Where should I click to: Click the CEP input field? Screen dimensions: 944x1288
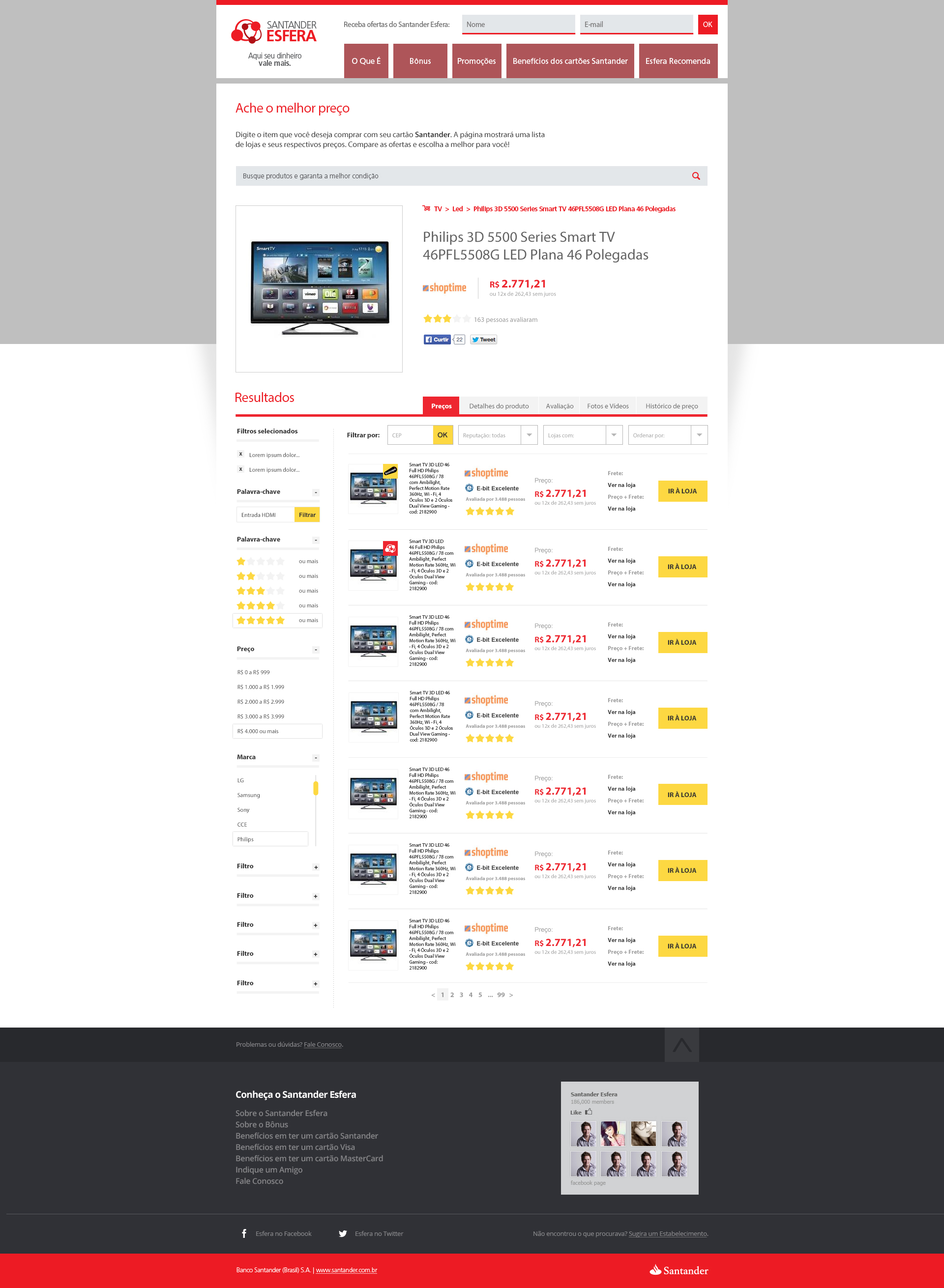410,435
